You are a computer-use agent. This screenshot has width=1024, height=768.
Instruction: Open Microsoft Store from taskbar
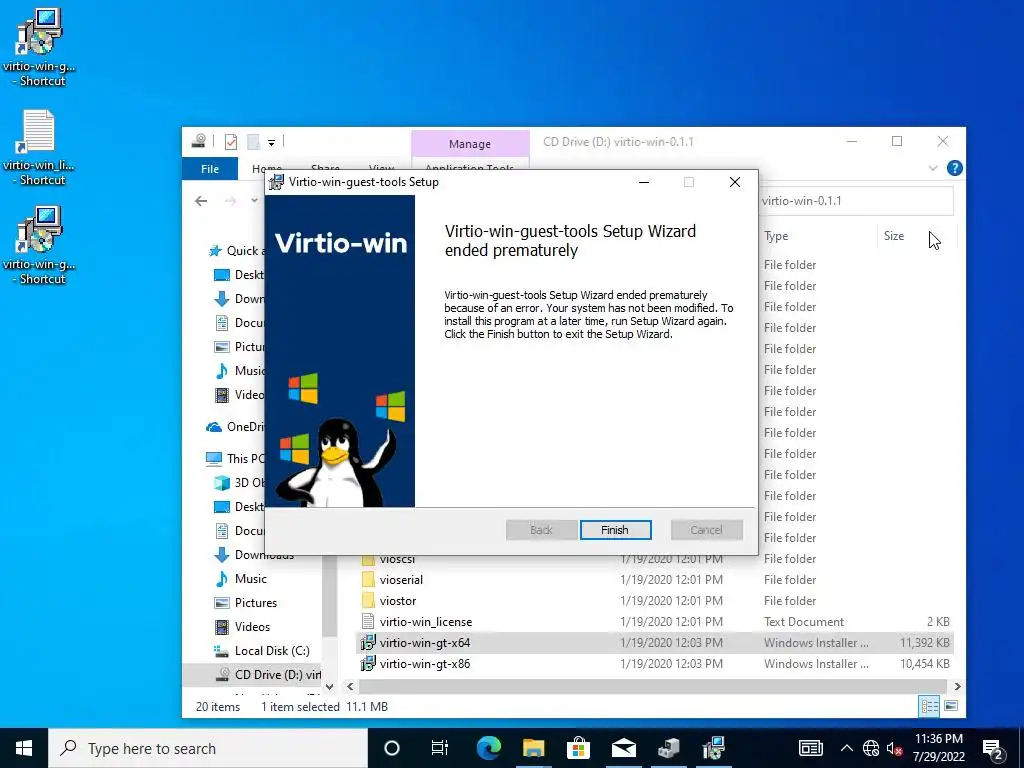coord(578,748)
